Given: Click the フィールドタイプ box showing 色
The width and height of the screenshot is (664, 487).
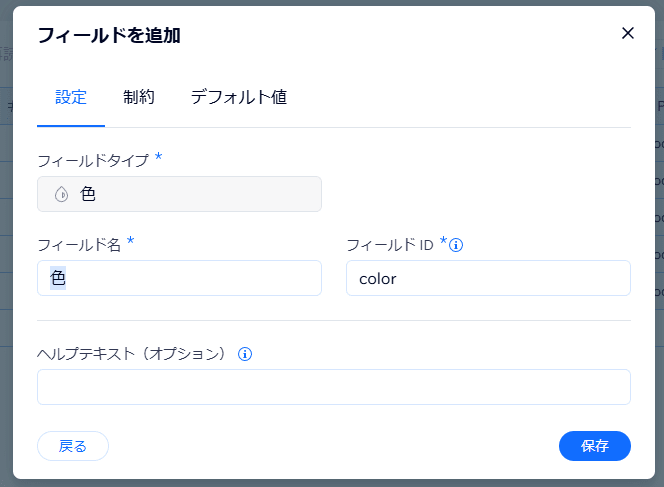Looking at the screenshot, I should tap(179, 194).
